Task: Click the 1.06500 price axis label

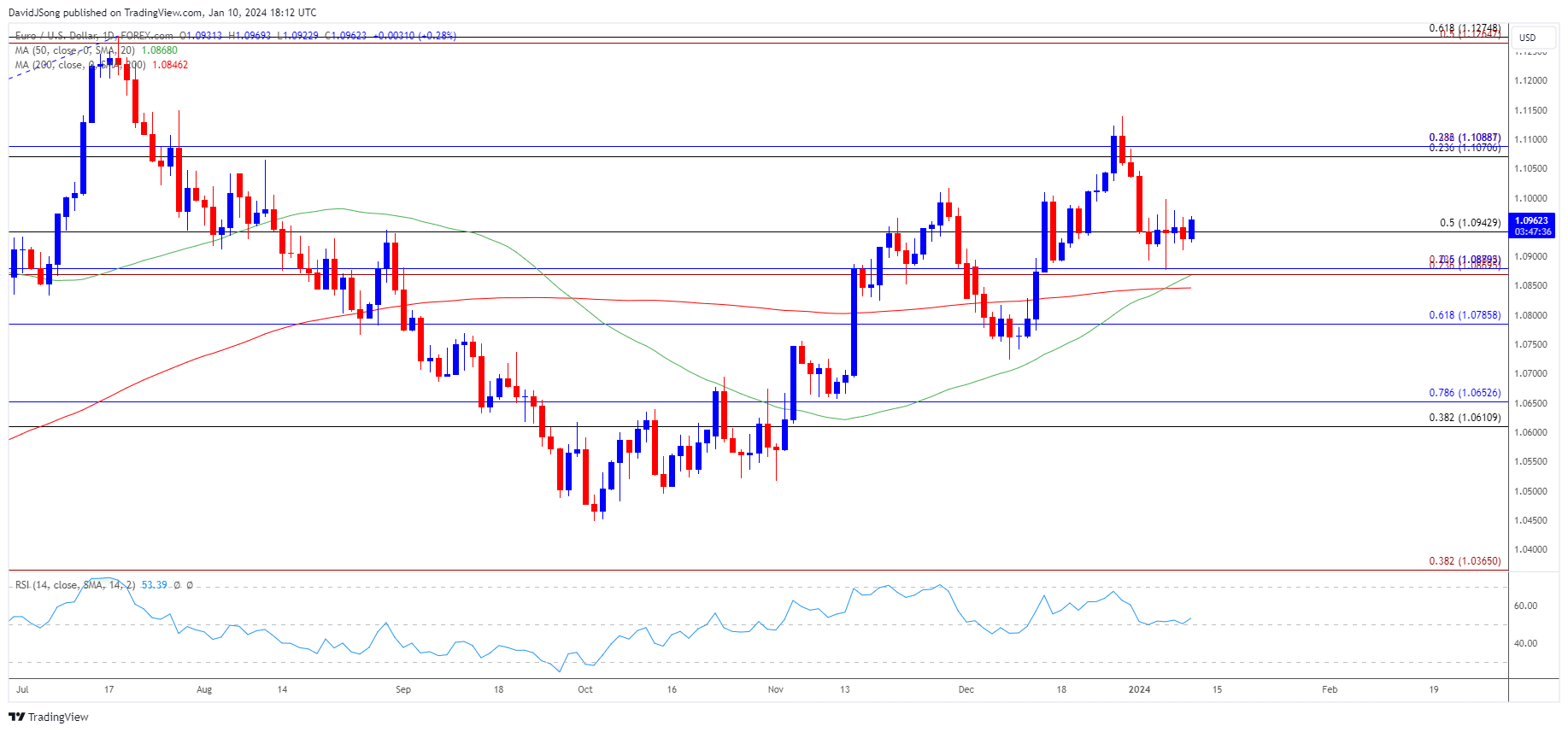Action: coord(1530,403)
